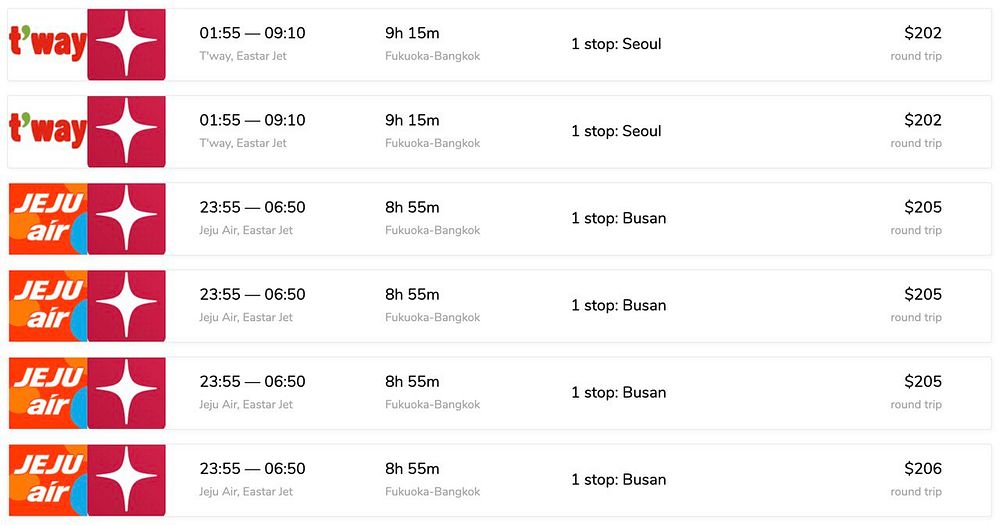Screen dimensions: 1000x525
Task: Click the Eastar Jet star logo in the fifth result
Action: click(x=126, y=392)
